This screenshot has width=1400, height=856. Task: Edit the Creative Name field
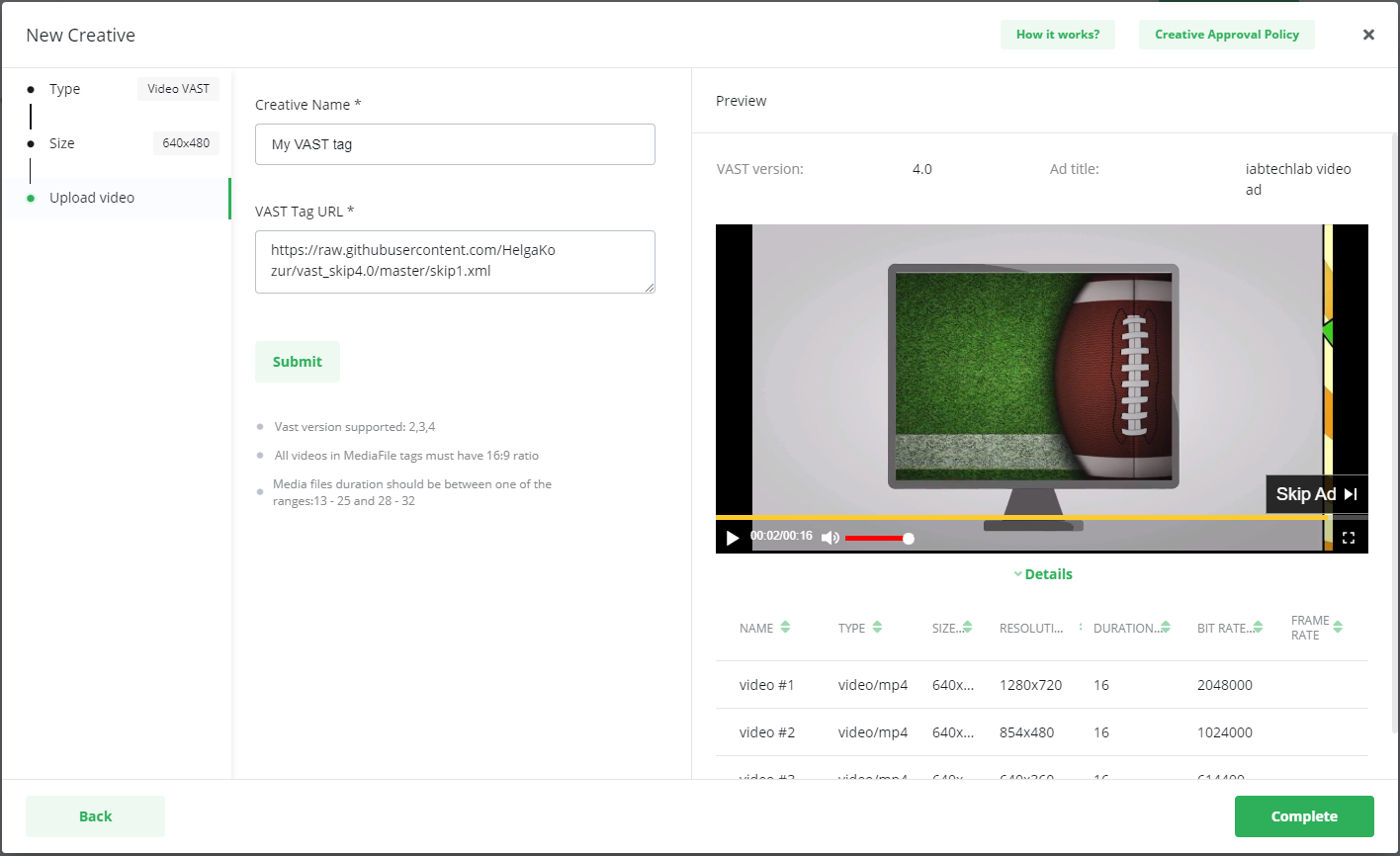click(455, 144)
